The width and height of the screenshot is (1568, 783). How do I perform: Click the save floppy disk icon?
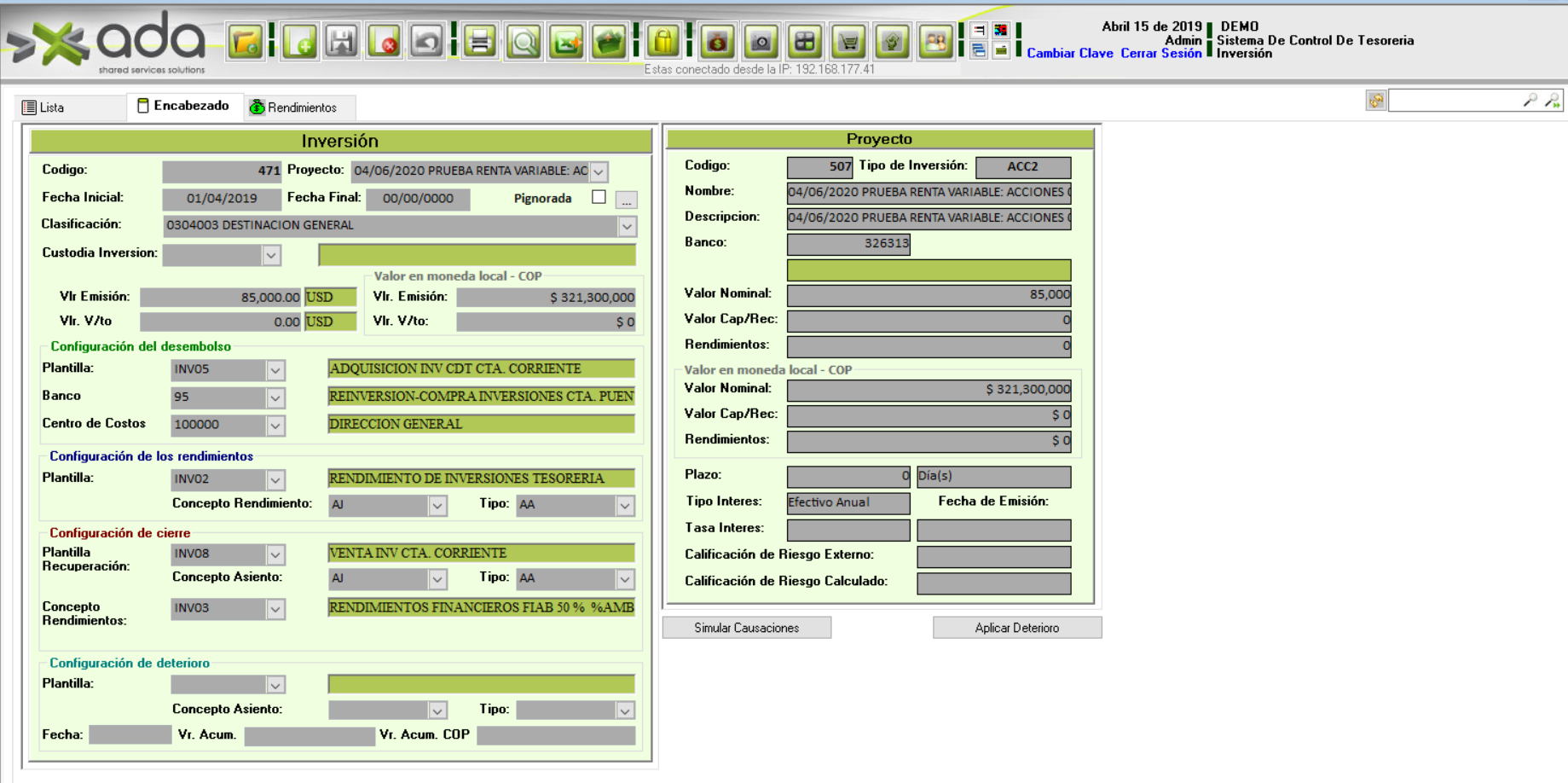pos(342,42)
